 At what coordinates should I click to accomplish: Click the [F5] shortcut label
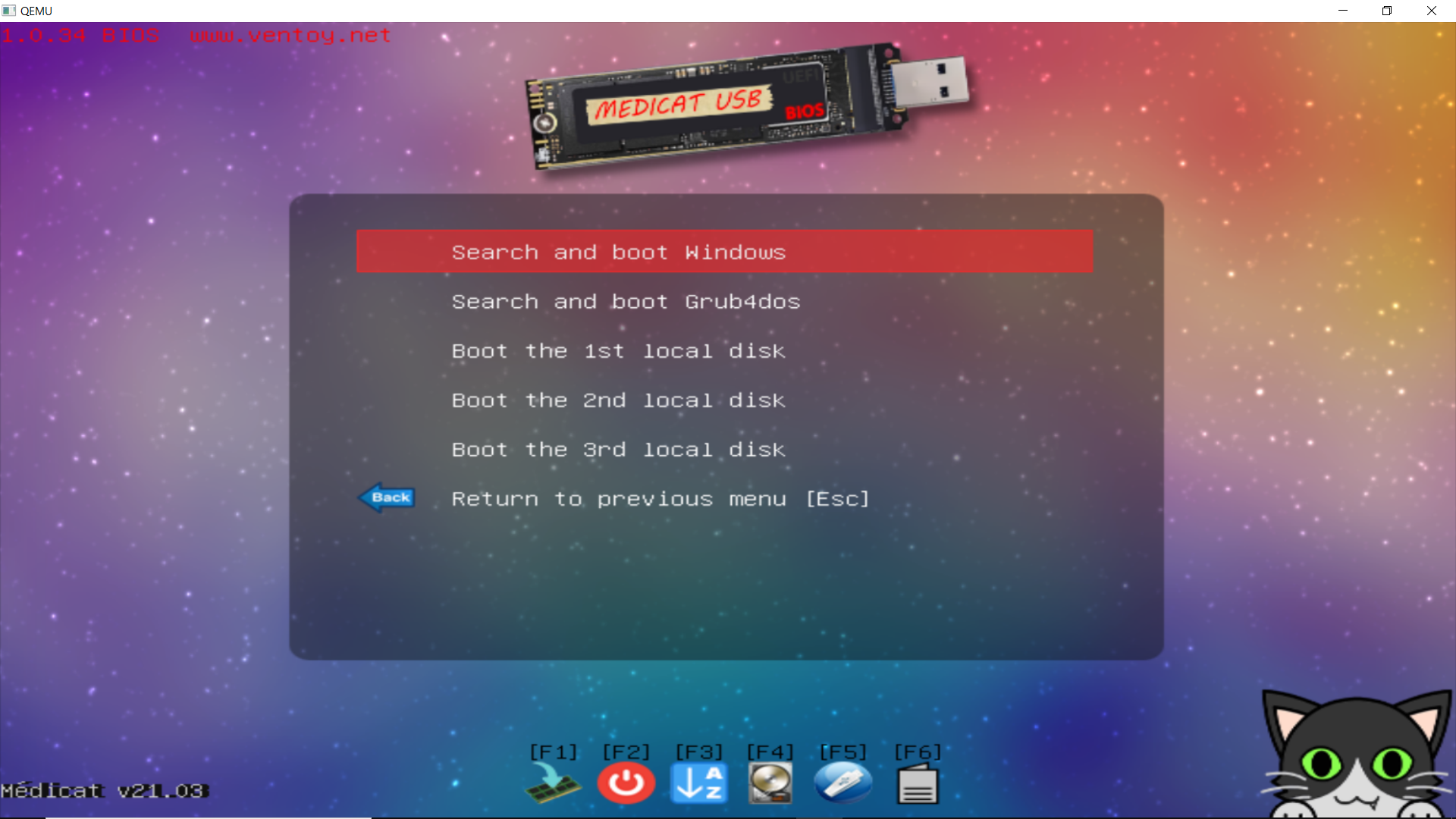[843, 752]
